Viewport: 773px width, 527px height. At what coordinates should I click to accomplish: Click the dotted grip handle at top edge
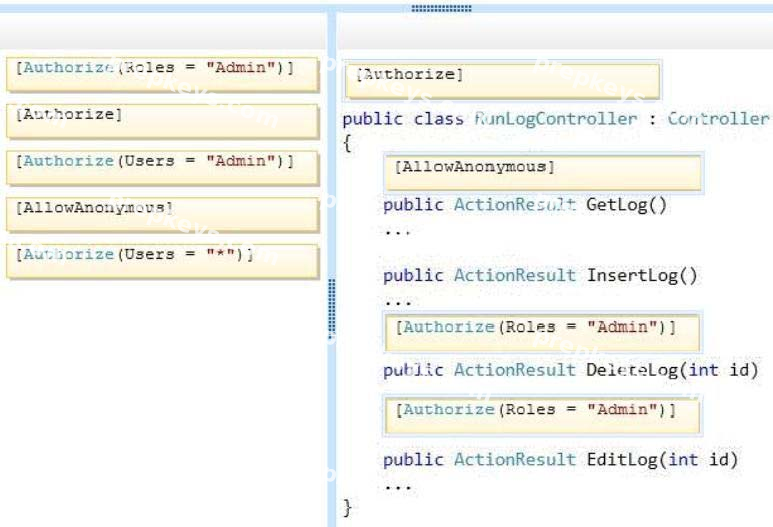click(441, 8)
